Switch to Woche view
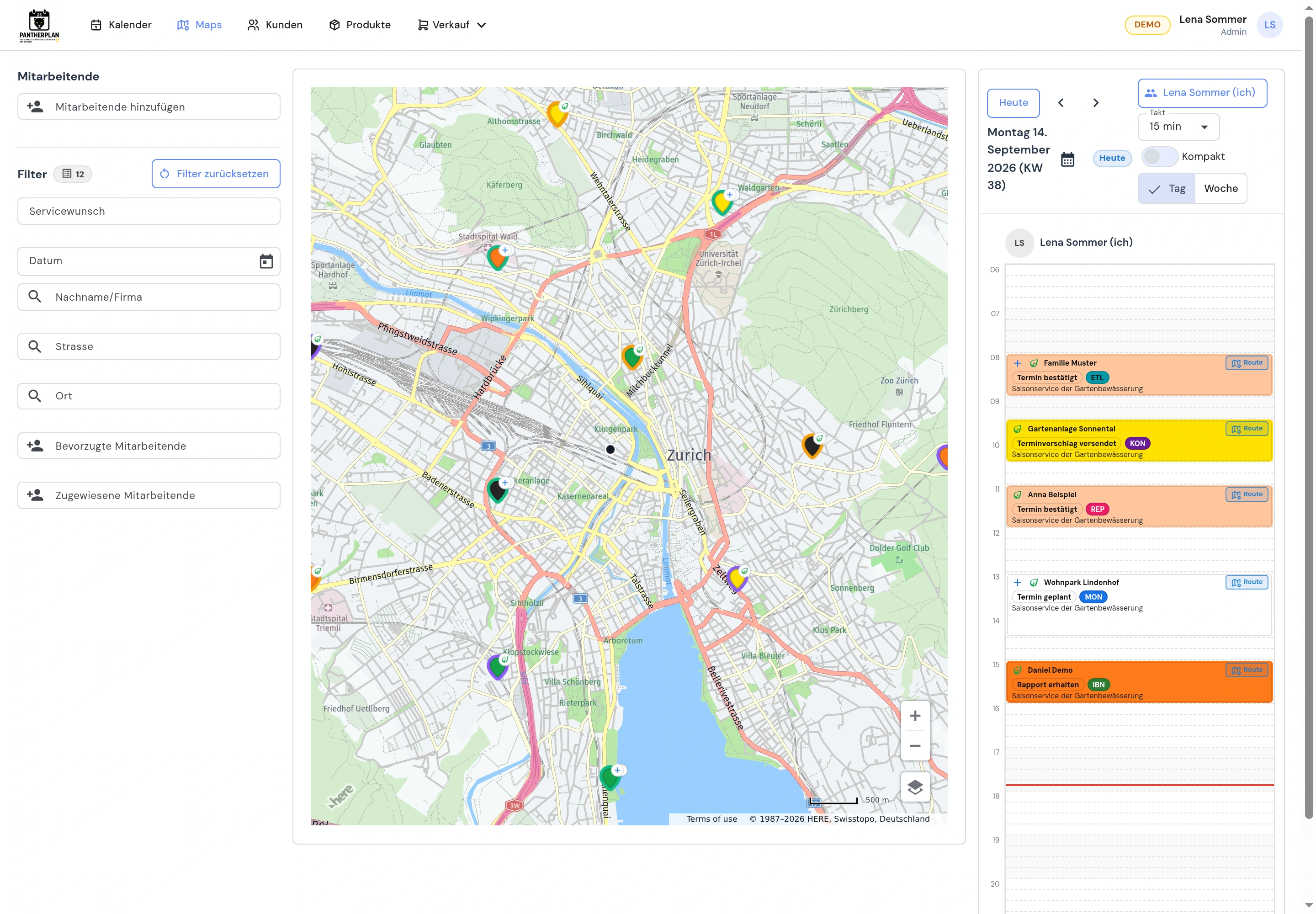Screen dimensions: 1316x914 pos(1220,188)
